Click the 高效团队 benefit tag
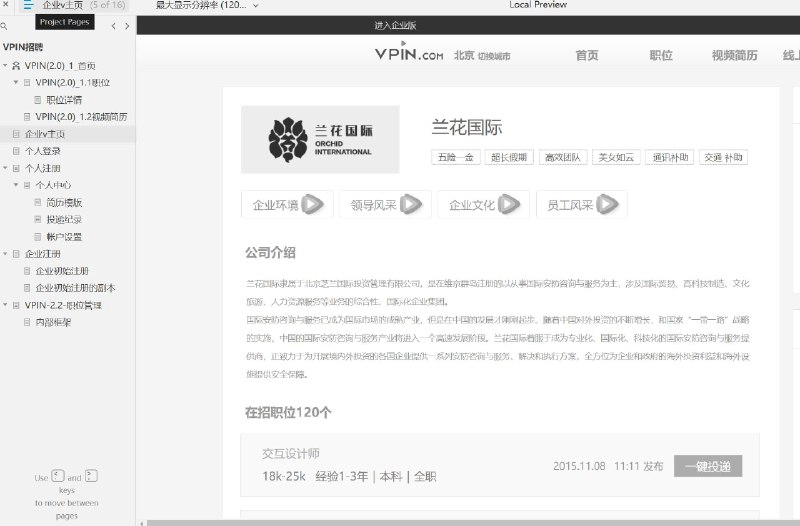 [563, 157]
